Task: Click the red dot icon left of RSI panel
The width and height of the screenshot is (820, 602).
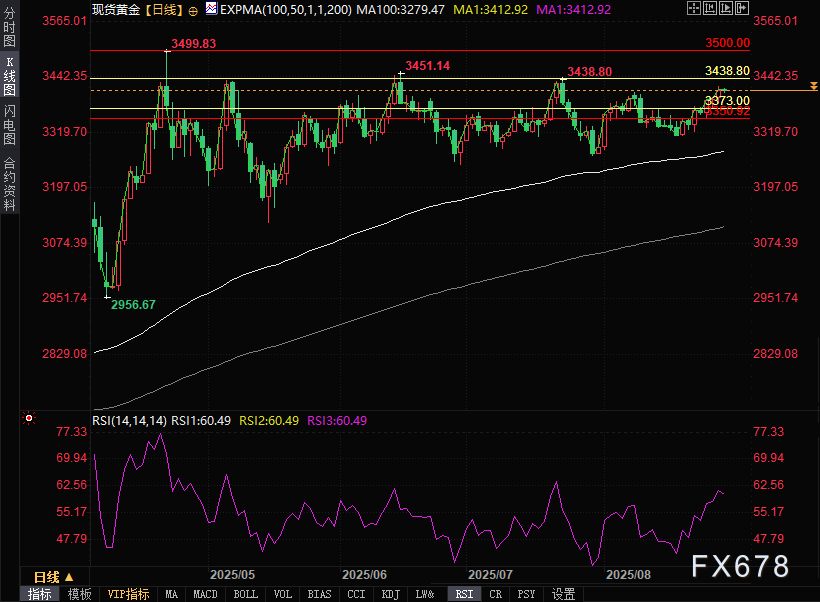Action: tap(27, 418)
